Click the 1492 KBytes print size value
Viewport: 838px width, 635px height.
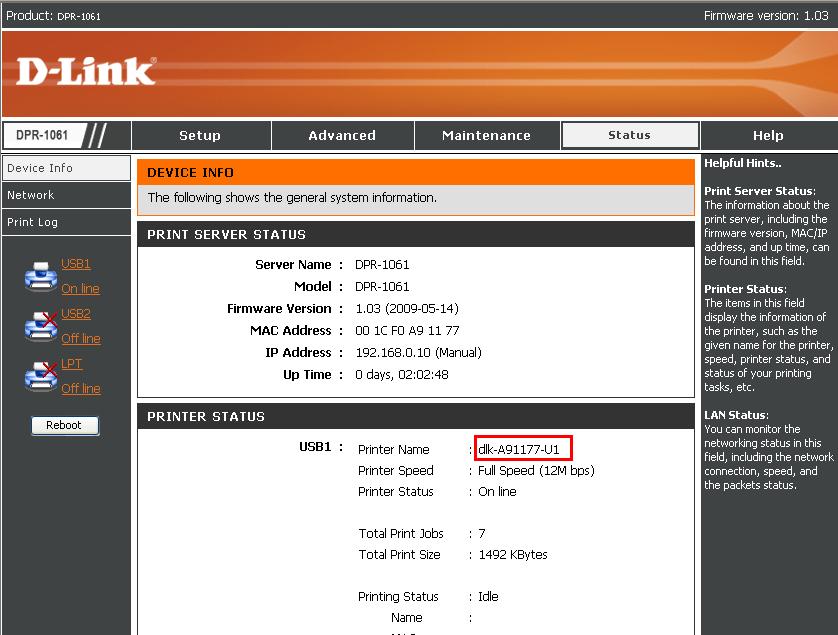click(x=513, y=555)
